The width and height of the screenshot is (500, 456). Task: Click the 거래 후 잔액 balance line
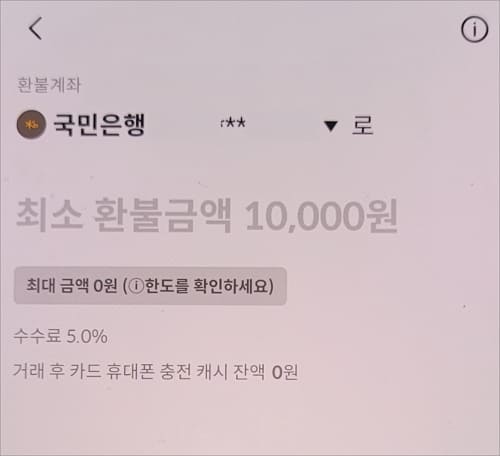(x=155, y=371)
